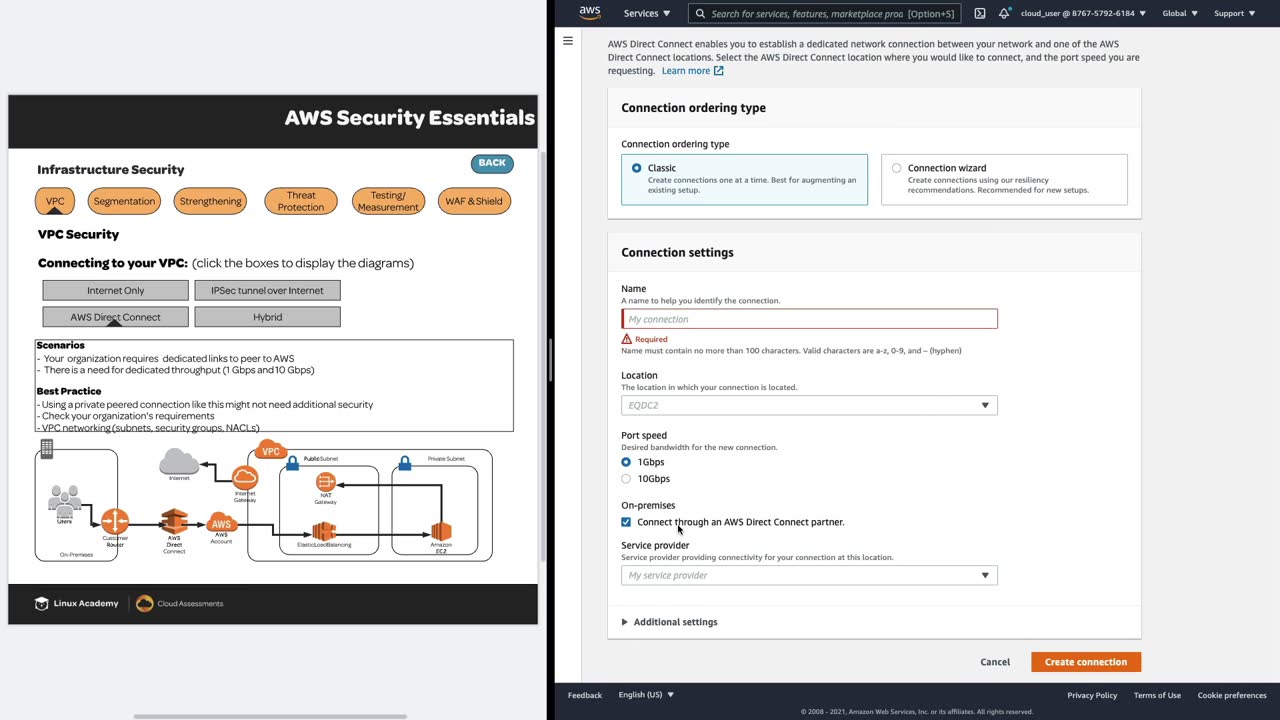Image resolution: width=1280 pixels, height=720 pixels.
Task: Click the NAT Gateway icon in diagram
Action: [x=325, y=484]
